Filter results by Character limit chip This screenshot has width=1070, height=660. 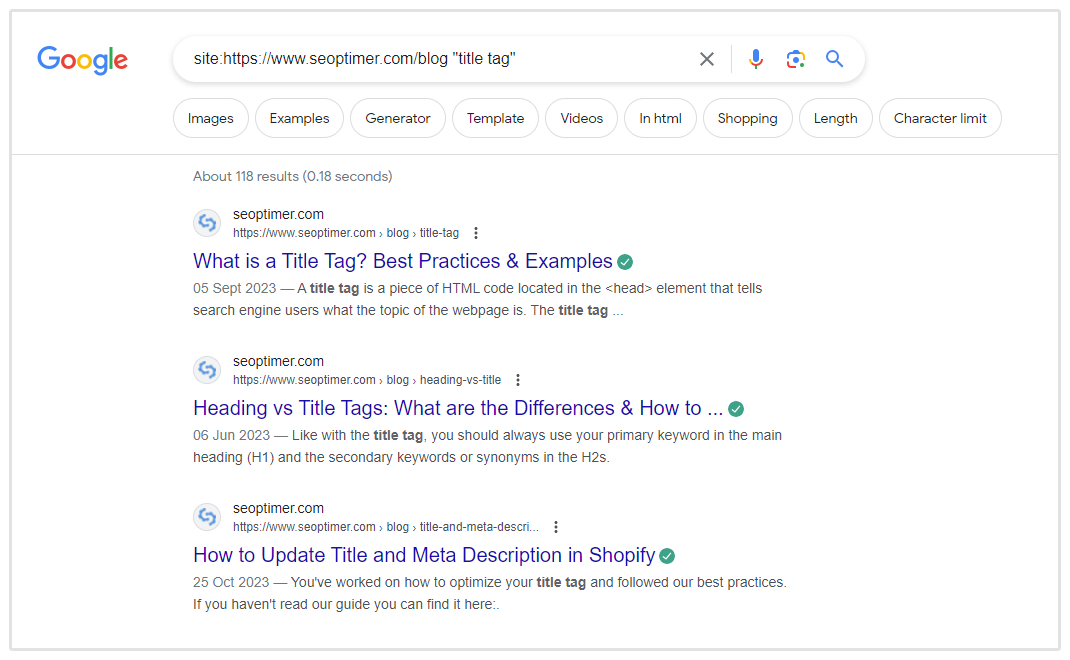click(940, 118)
